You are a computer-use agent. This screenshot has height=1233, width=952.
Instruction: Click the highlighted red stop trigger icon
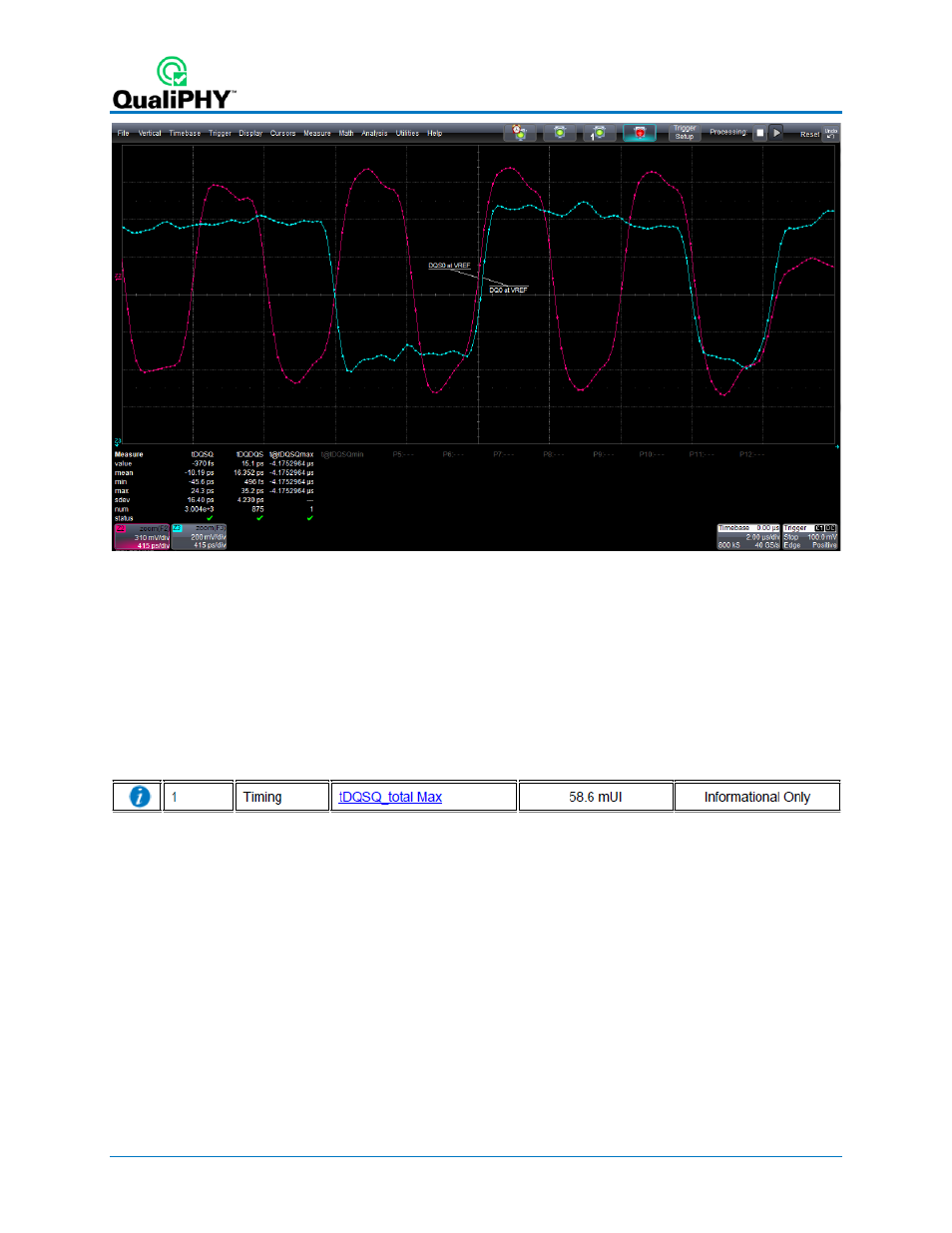pos(640,133)
